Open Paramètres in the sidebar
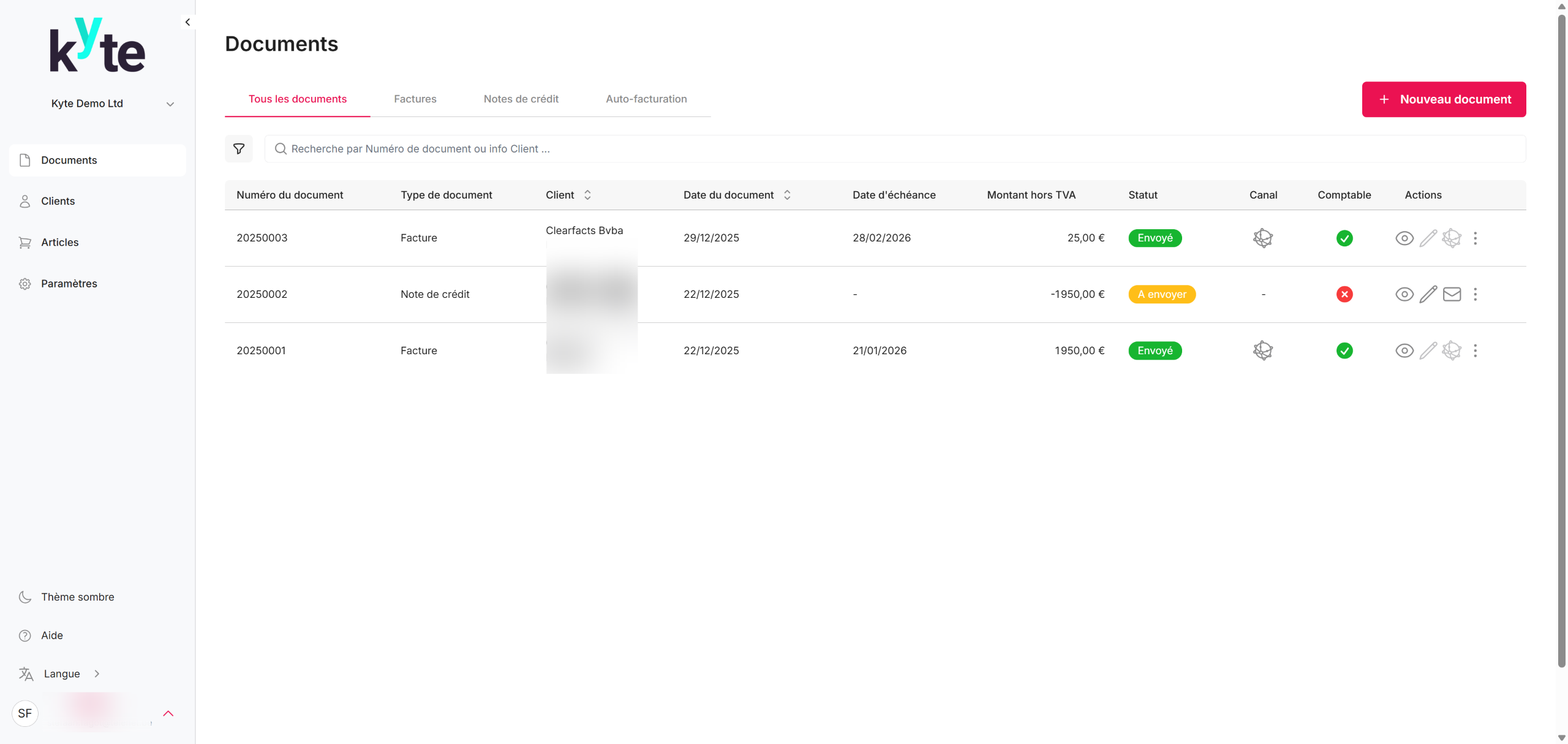1568x744 pixels. [69, 284]
